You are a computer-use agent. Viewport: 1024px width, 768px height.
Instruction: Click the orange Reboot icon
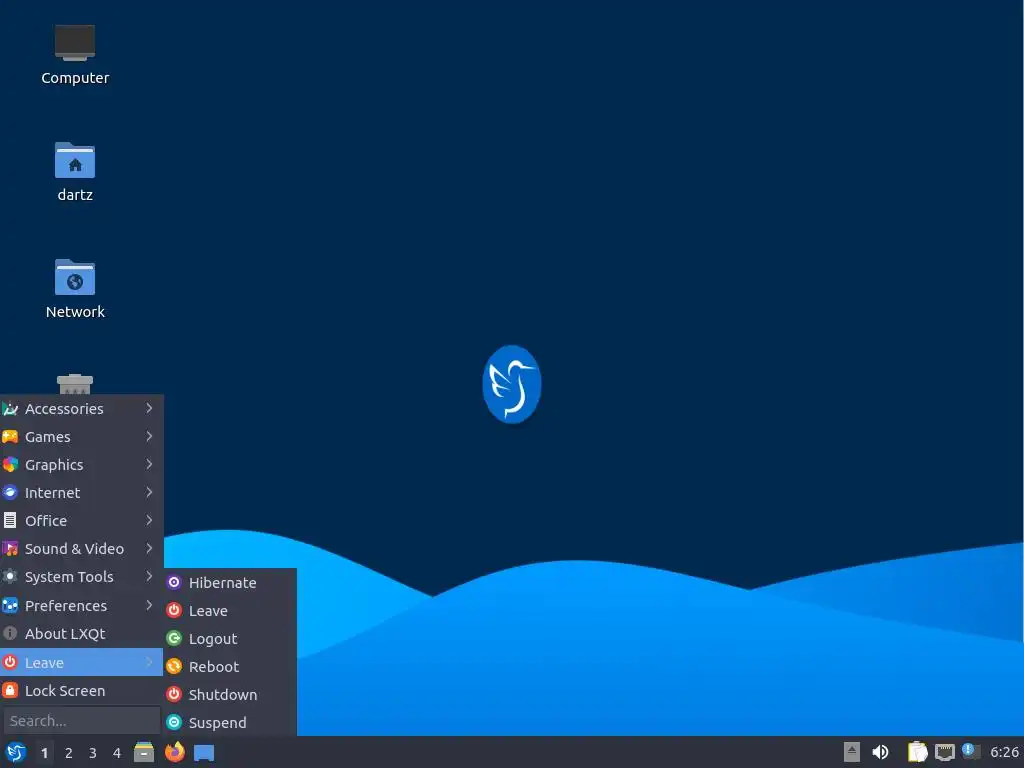[174, 666]
